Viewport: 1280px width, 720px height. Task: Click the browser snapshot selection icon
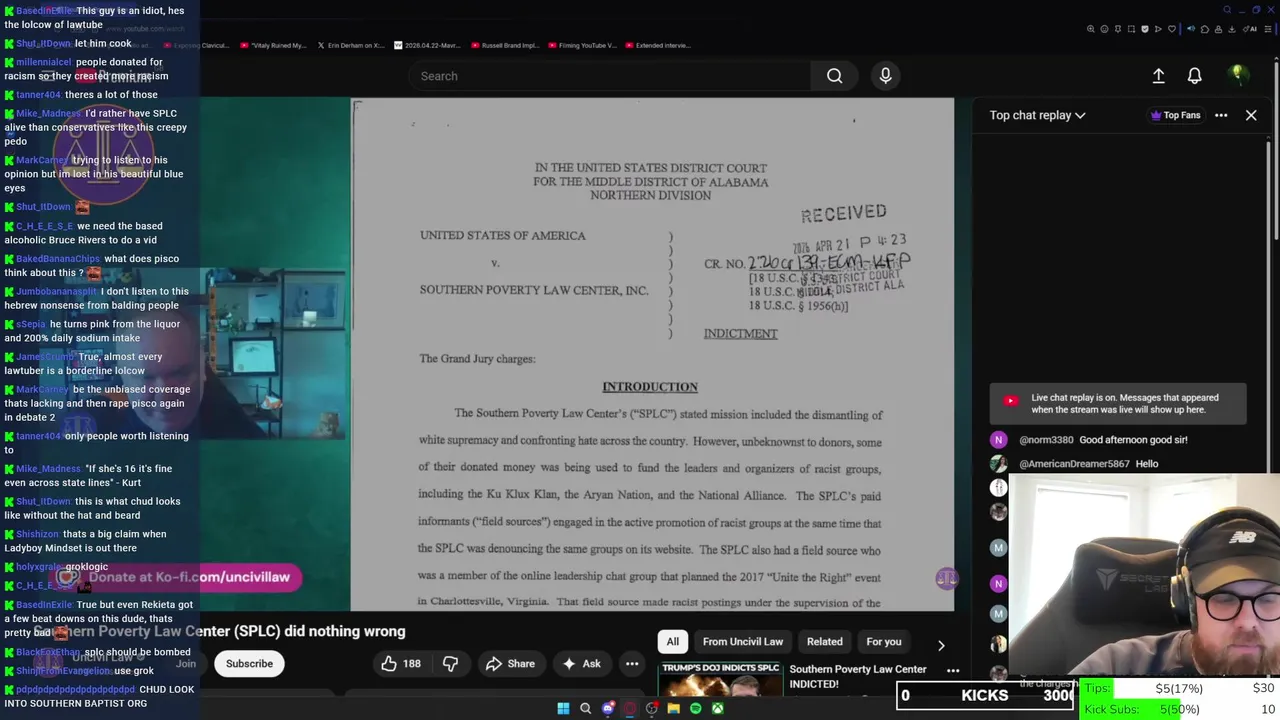[x=1131, y=29]
